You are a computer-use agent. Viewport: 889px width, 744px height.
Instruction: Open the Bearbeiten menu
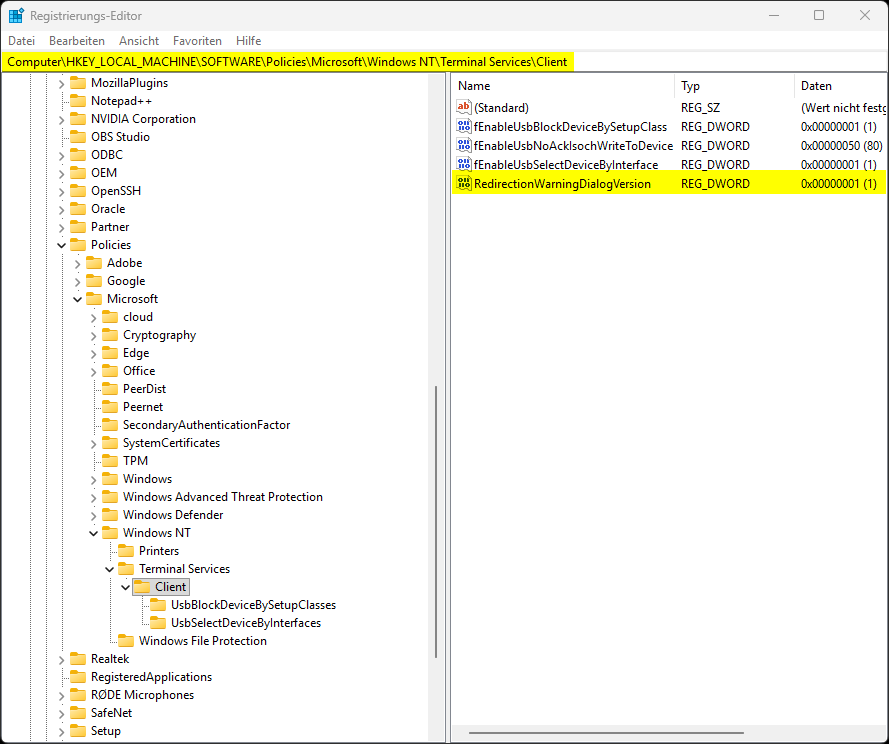77,41
